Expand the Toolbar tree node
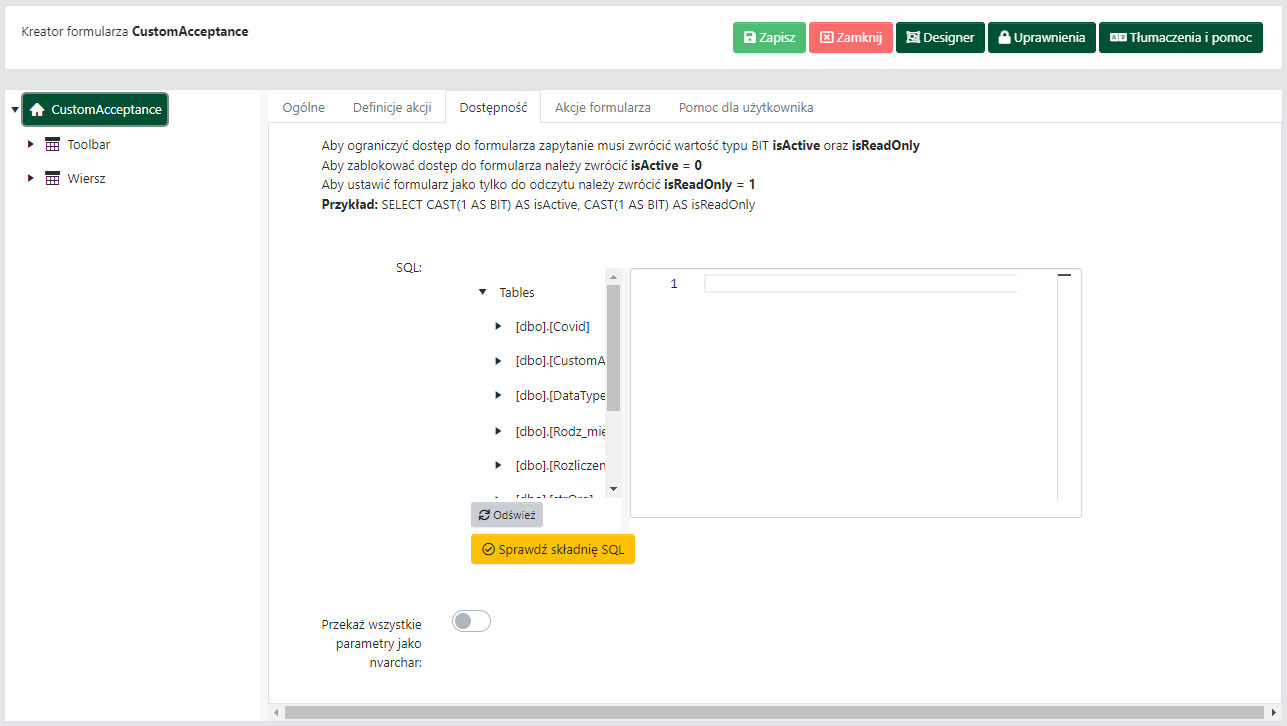Viewport: 1287px width, 726px height. tap(31, 145)
